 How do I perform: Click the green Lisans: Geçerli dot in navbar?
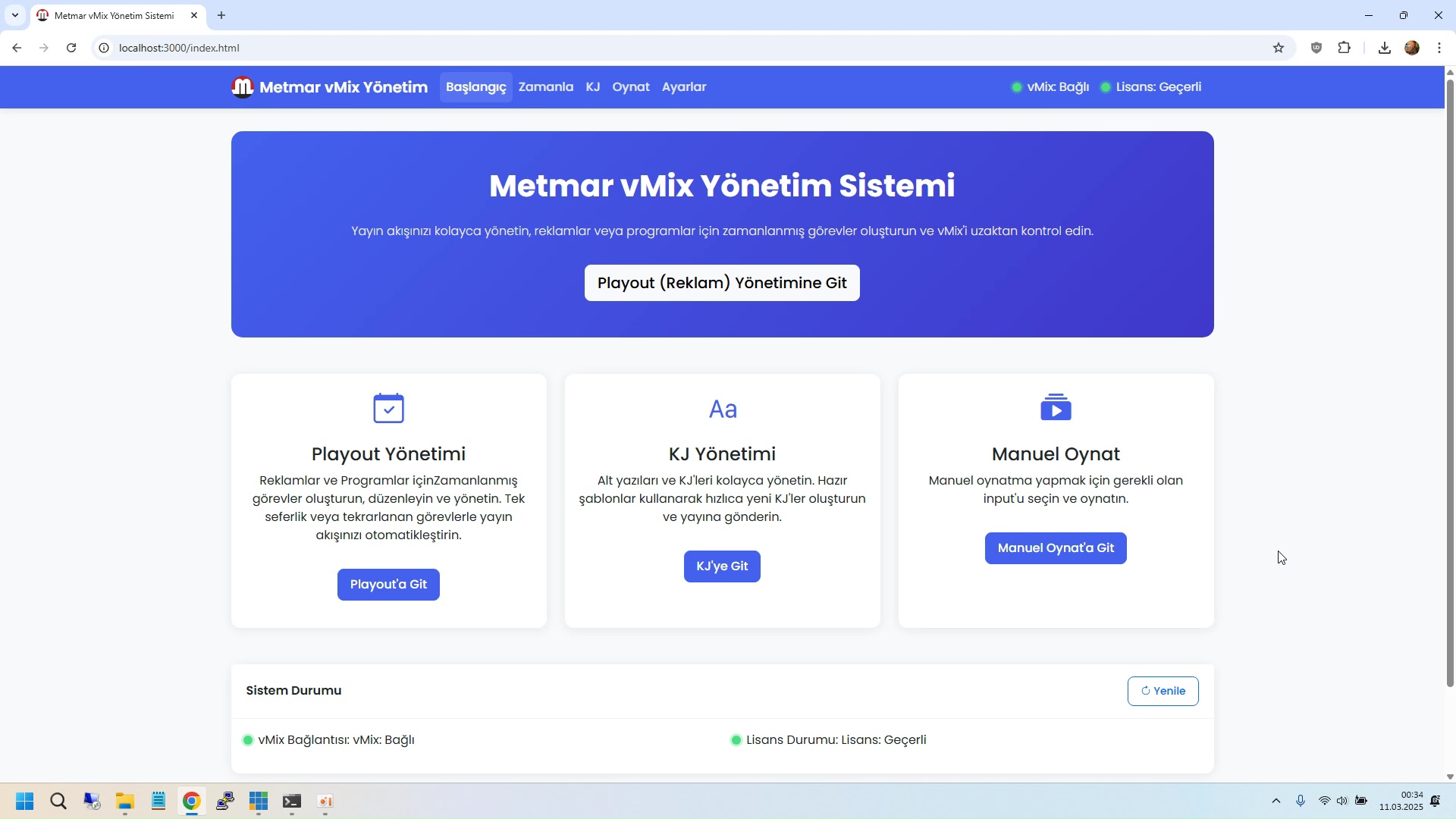(1106, 87)
